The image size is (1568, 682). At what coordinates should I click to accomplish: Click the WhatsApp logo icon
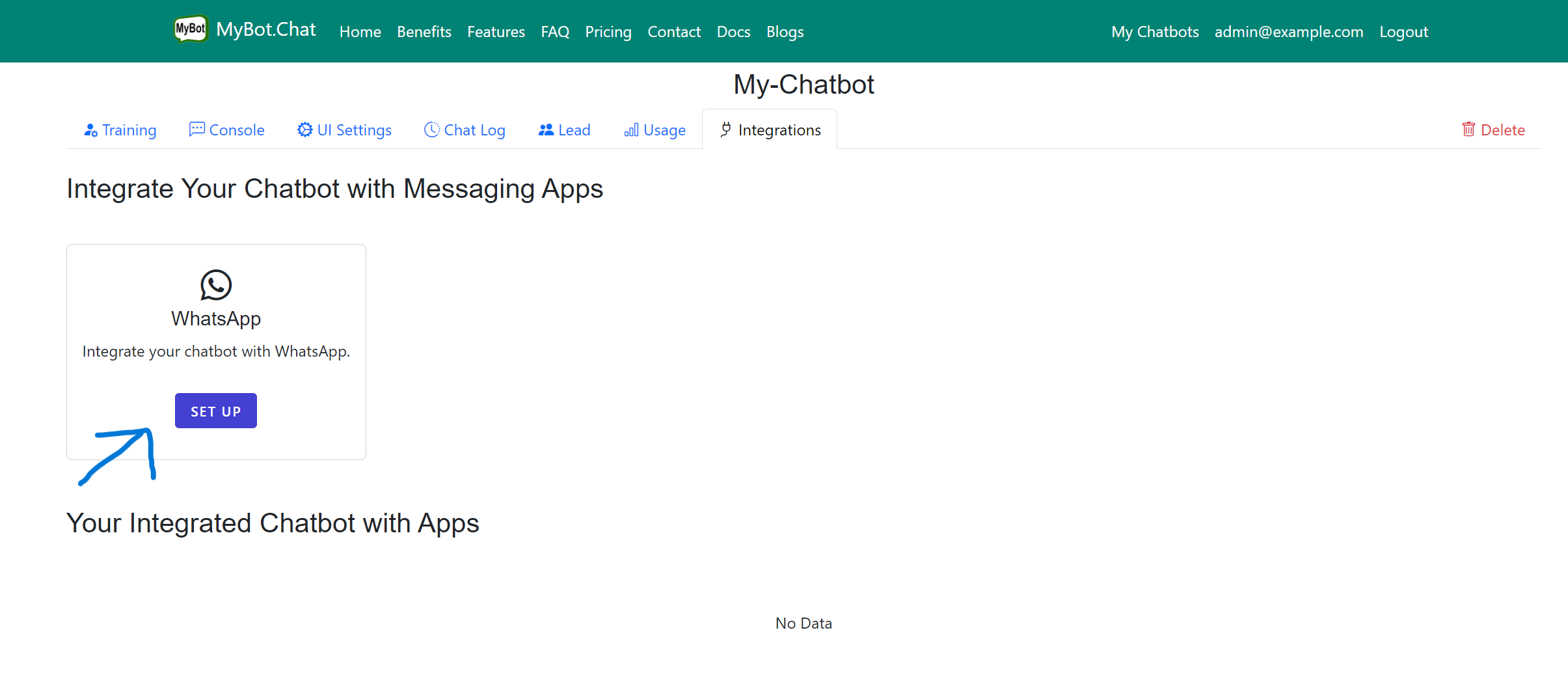(216, 285)
